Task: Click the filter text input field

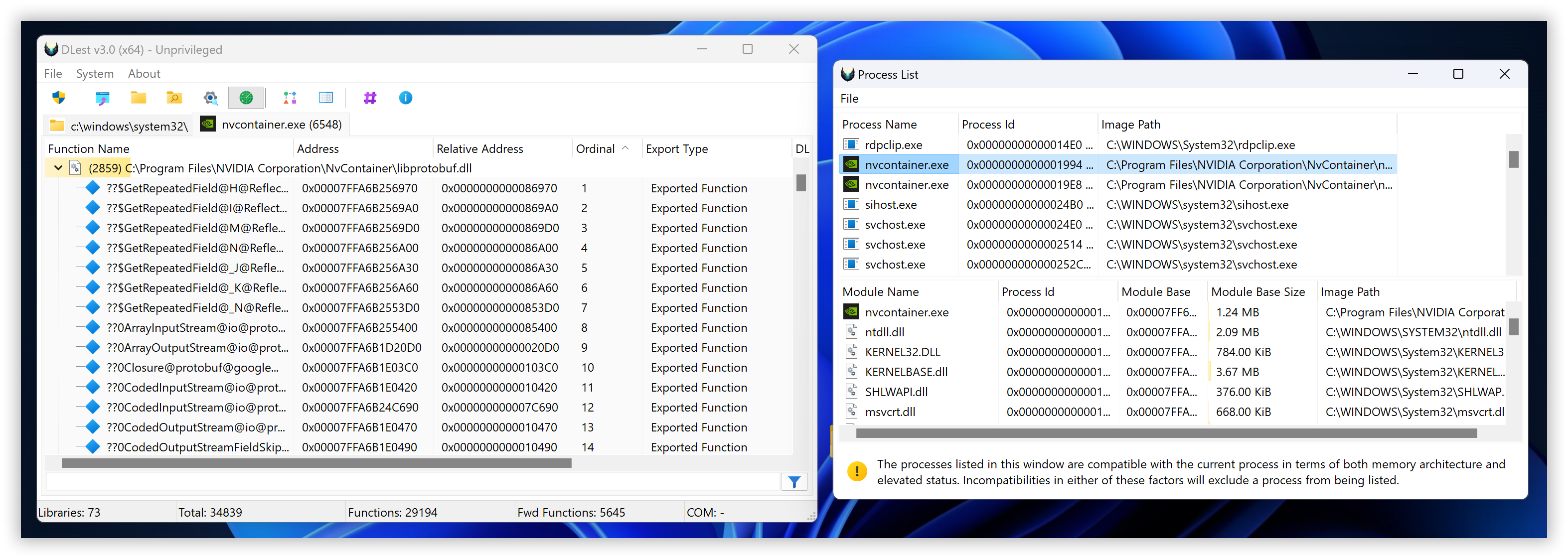Action: [413, 482]
